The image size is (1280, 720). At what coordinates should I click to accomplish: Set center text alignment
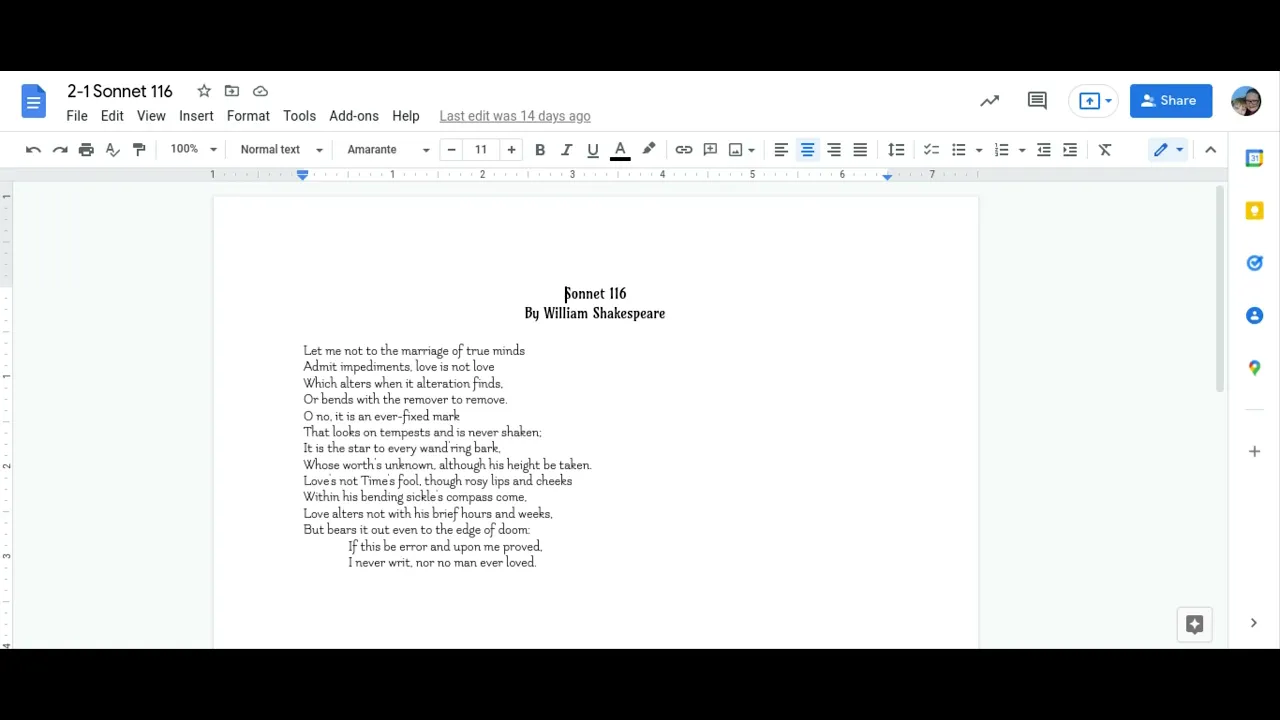tap(807, 150)
